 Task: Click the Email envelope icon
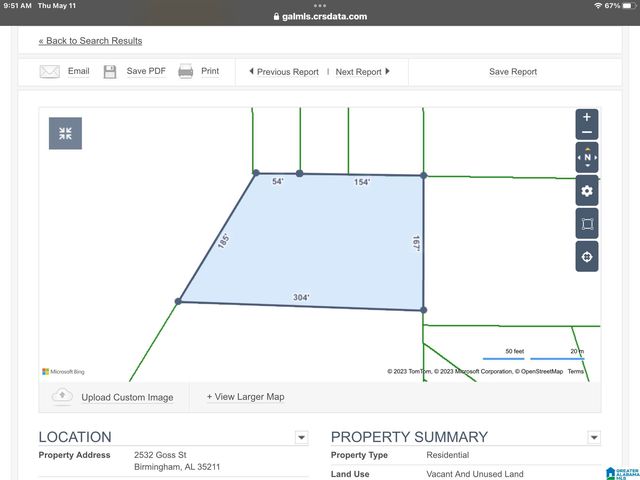(50, 72)
